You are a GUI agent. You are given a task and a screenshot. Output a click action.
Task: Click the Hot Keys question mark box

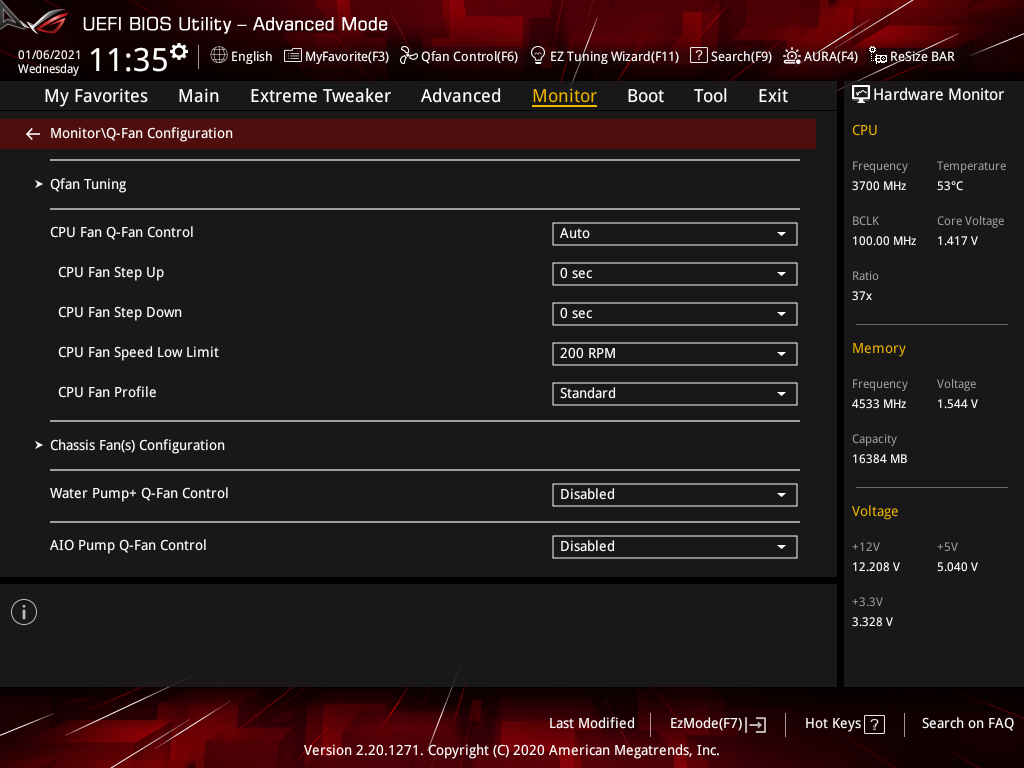pyautogui.click(x=874, y=724)
